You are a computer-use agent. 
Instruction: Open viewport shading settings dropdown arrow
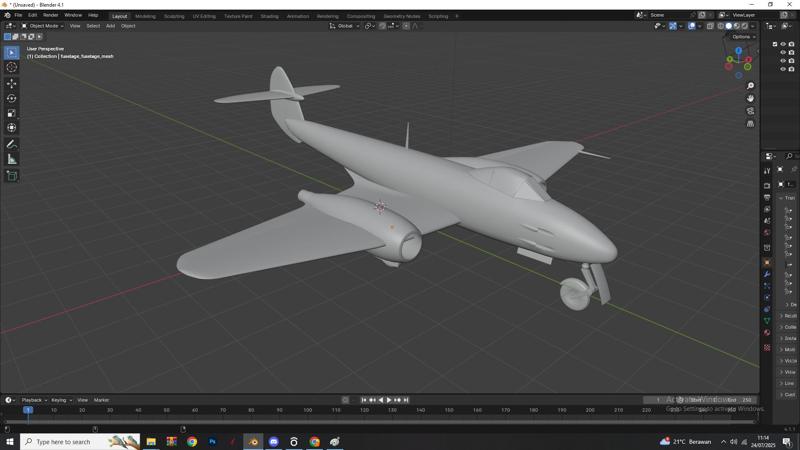753,26
